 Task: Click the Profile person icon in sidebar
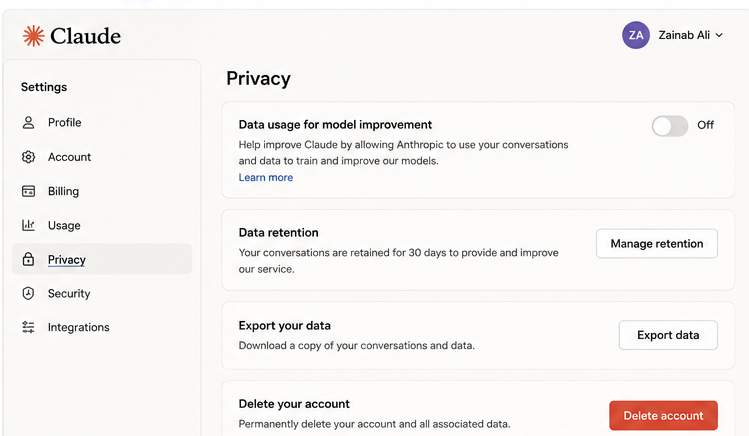29,123
